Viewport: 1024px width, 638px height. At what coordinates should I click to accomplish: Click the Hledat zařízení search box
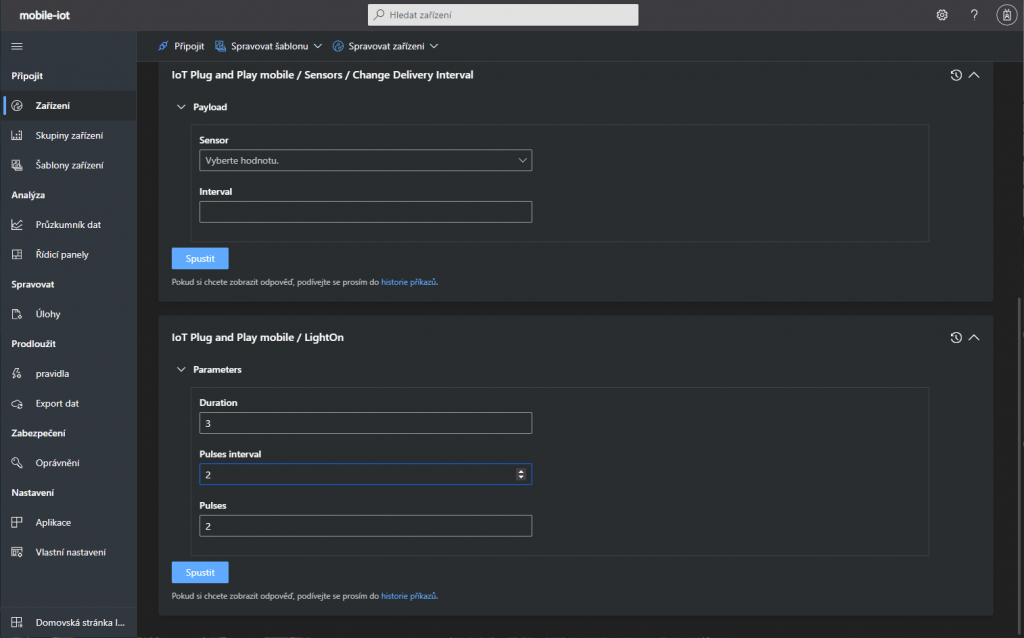click(x=503, y=15)
